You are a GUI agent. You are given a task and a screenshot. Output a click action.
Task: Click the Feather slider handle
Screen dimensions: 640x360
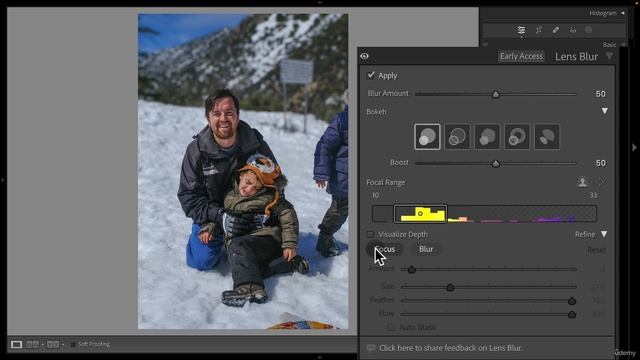point(572,301)
